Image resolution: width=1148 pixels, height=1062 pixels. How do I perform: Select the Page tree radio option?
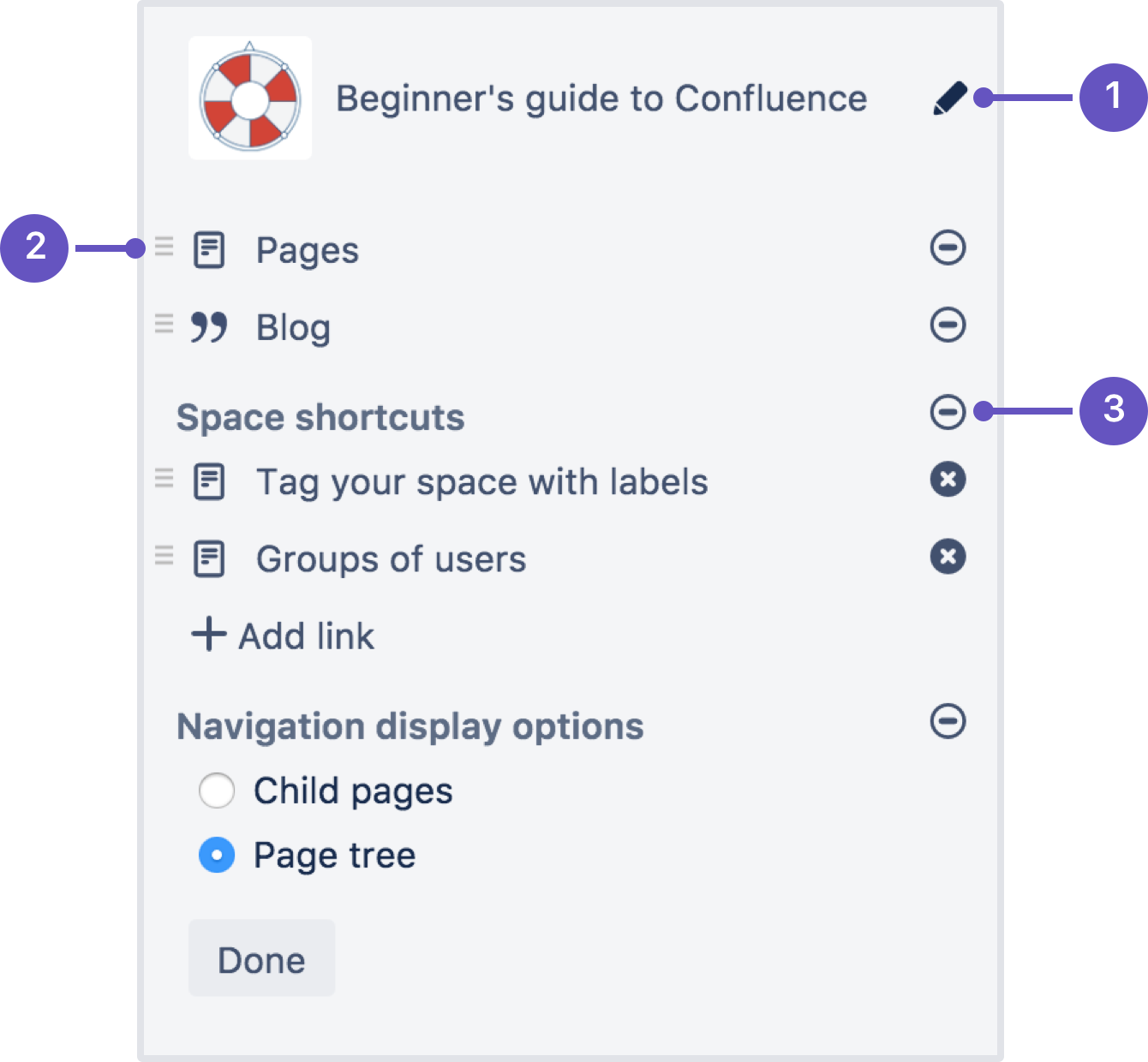(x=217, y=855)
